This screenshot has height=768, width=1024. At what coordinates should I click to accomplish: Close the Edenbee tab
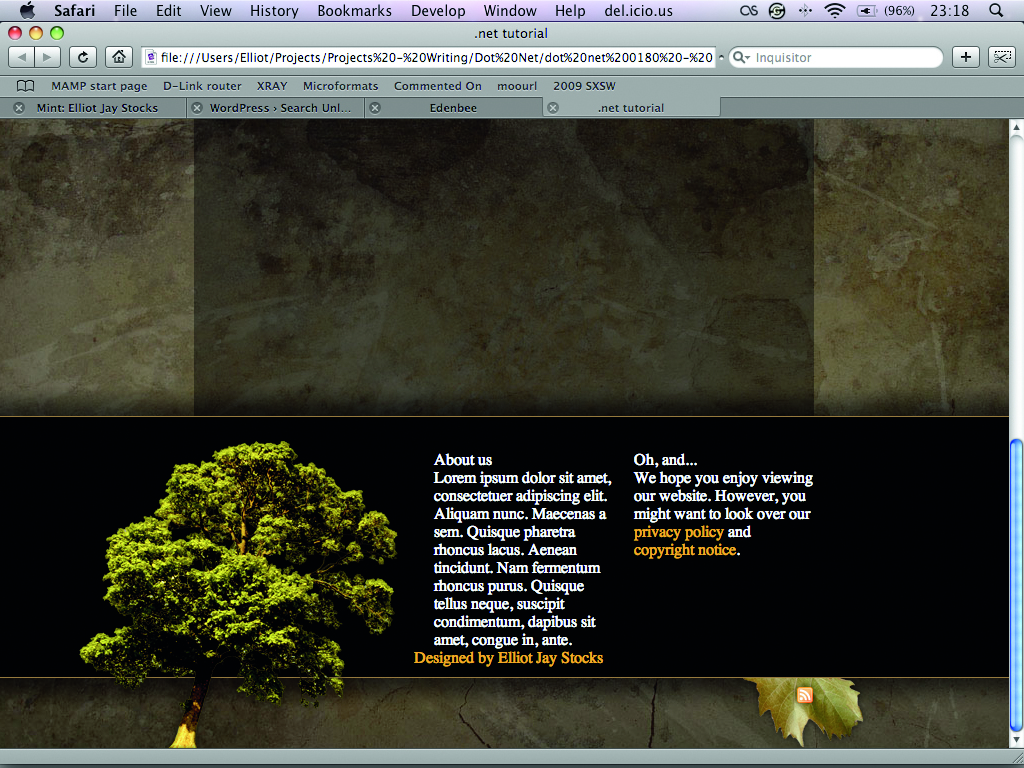click(375, 108)
